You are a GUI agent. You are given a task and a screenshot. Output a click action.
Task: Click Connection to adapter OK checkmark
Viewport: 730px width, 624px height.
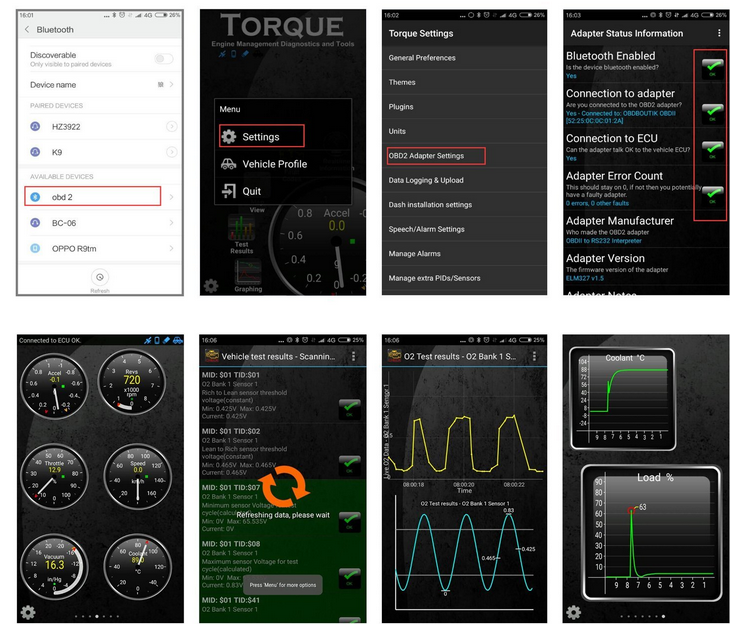(712, 113)
